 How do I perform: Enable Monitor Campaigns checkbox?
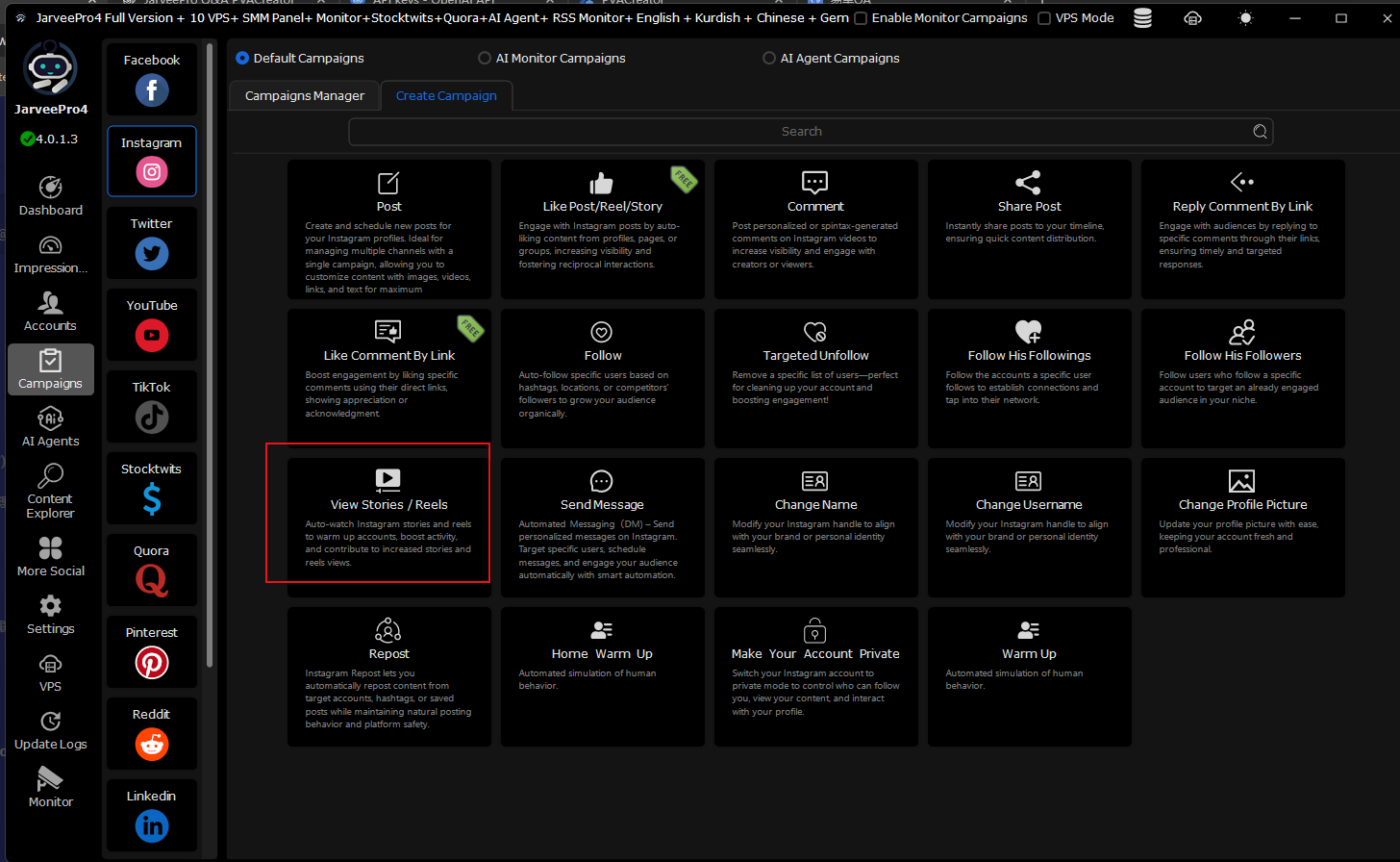point(861,18)
